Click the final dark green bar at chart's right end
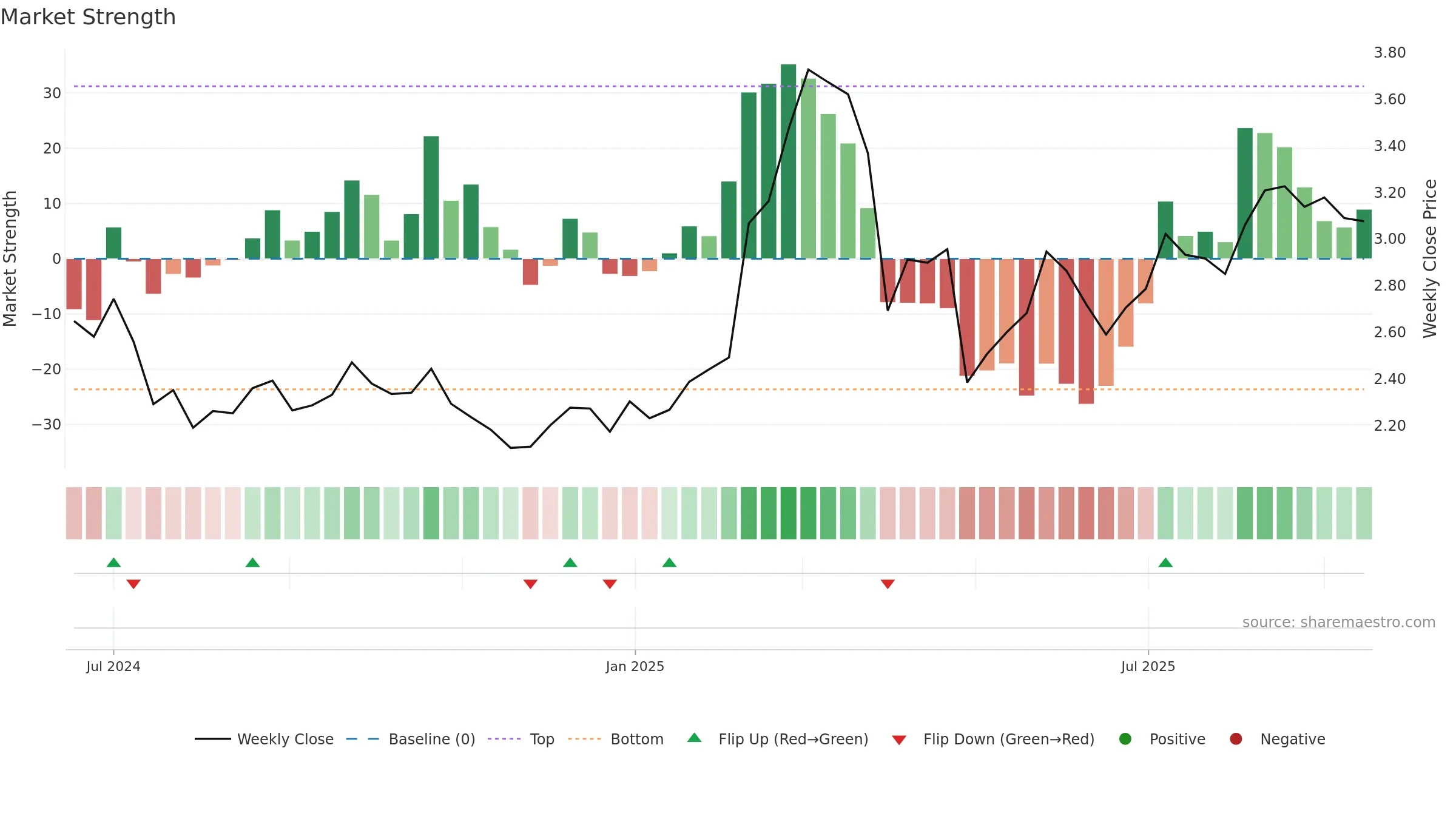 [1364, 234]
